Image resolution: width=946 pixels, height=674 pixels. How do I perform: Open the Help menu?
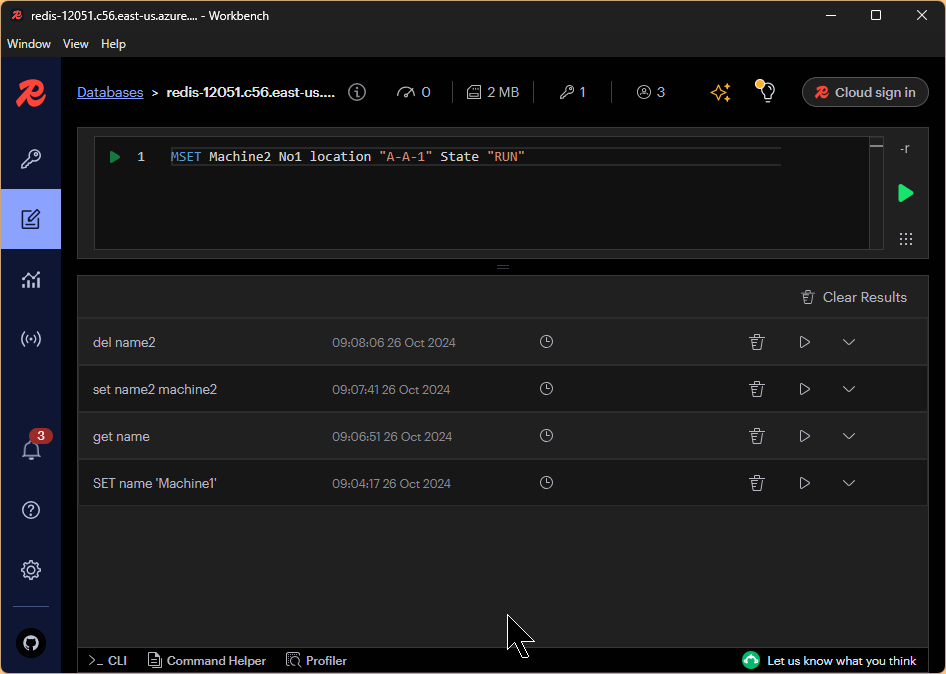tap(113, 44)
